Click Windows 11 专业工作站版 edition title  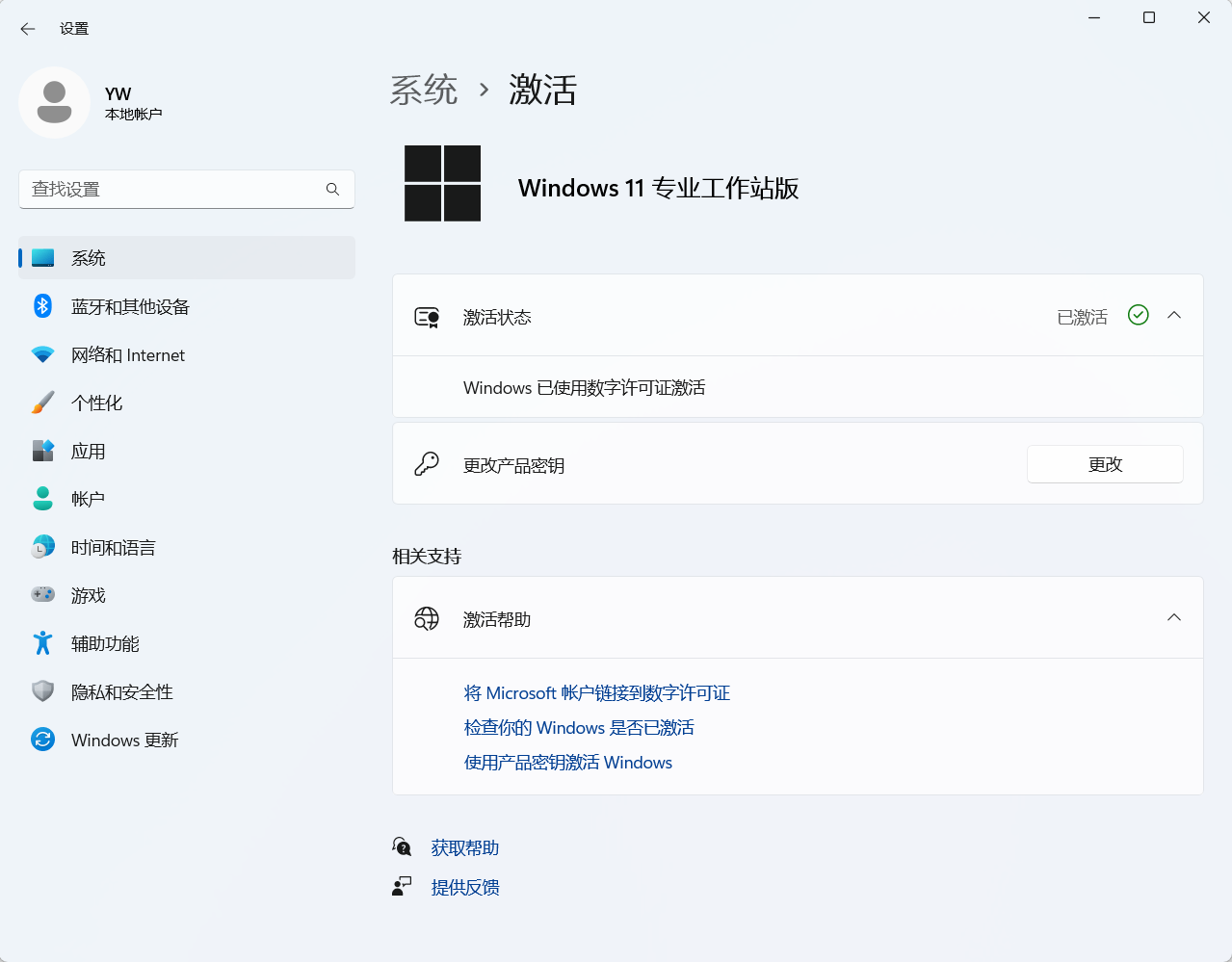point(659,188)
